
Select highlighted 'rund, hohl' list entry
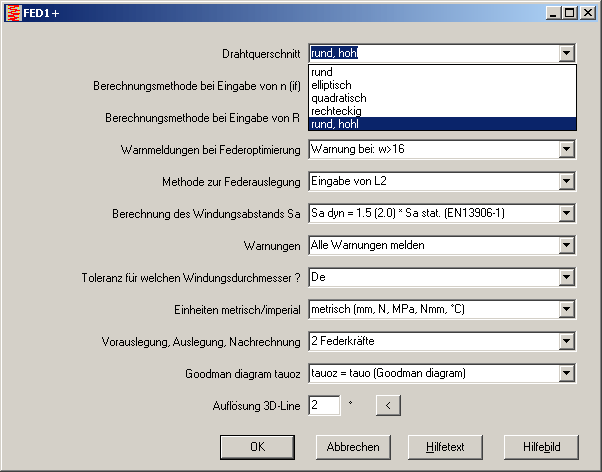coord(335,124)
